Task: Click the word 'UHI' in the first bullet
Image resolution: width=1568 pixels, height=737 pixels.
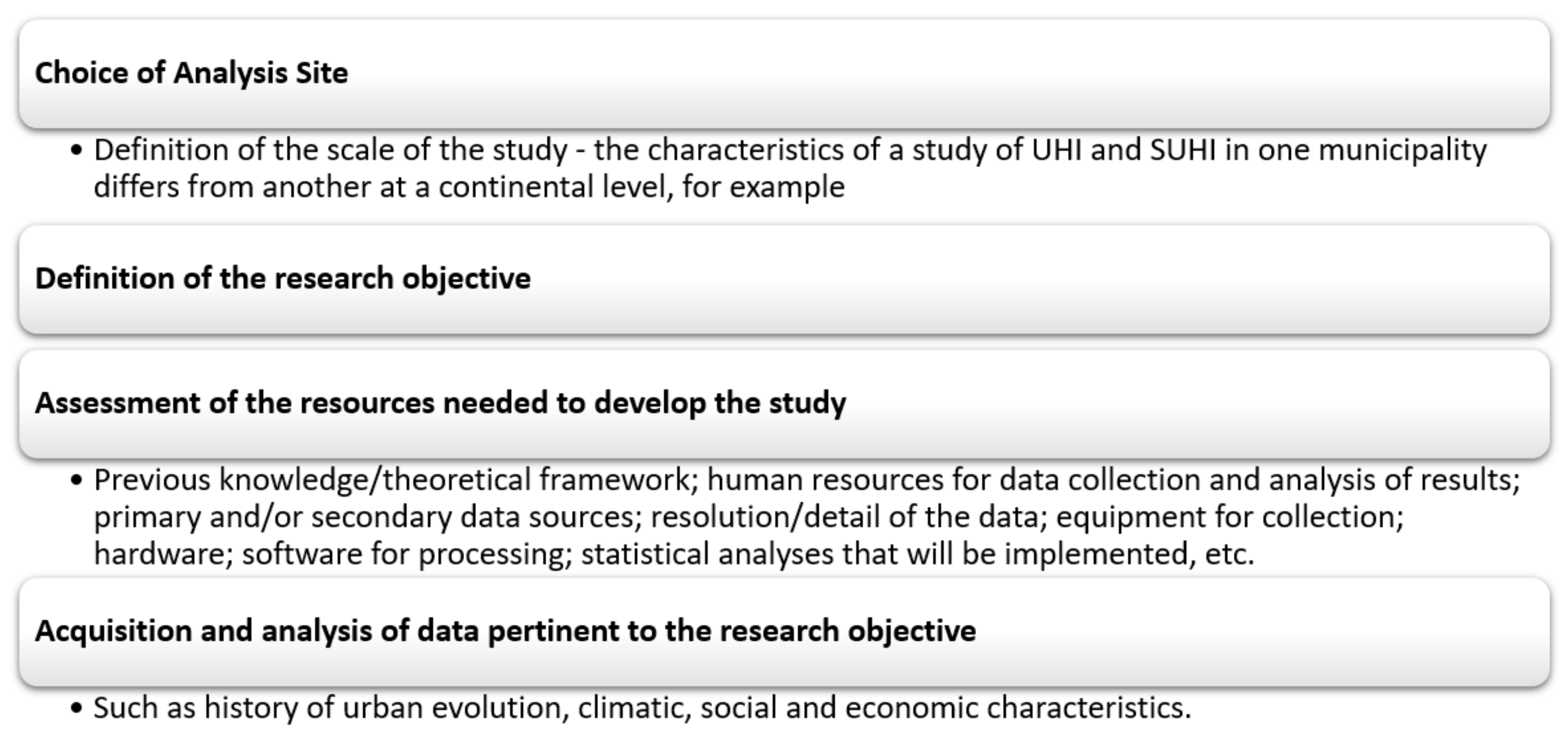Action: pyautogui.click(x=1057, y=150)
